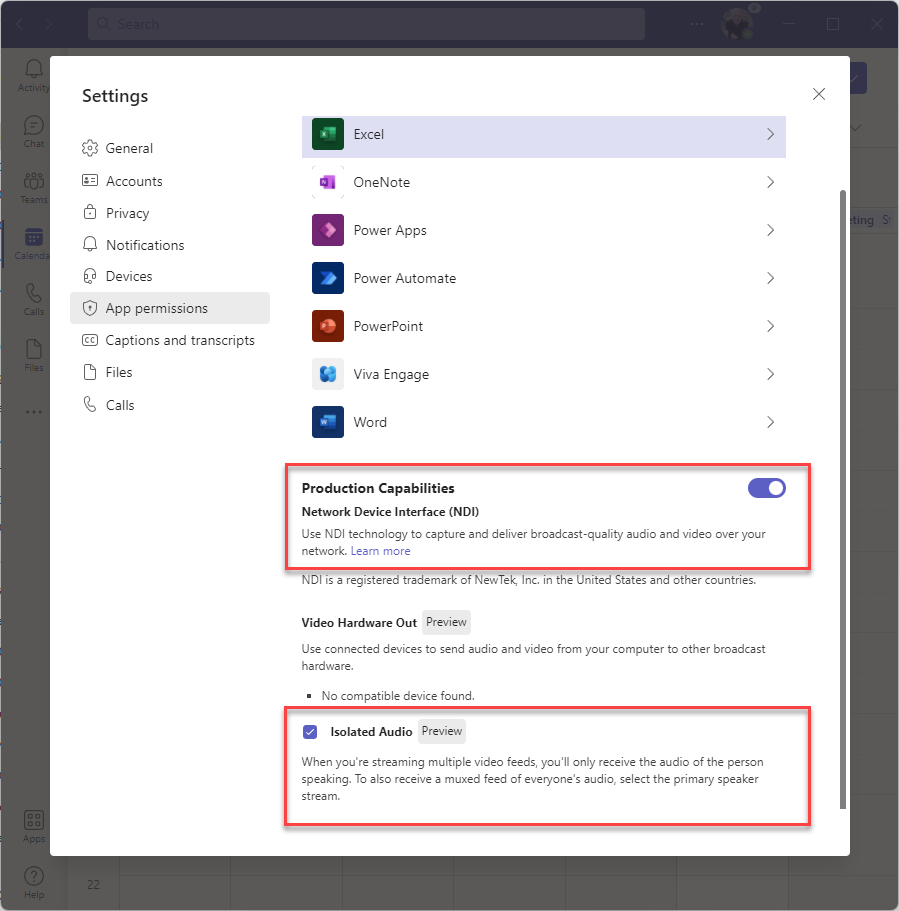This screenshot has height=911, width=899.
Task: Open Chat in the Teams sidebar
Action: click(34, 132)
